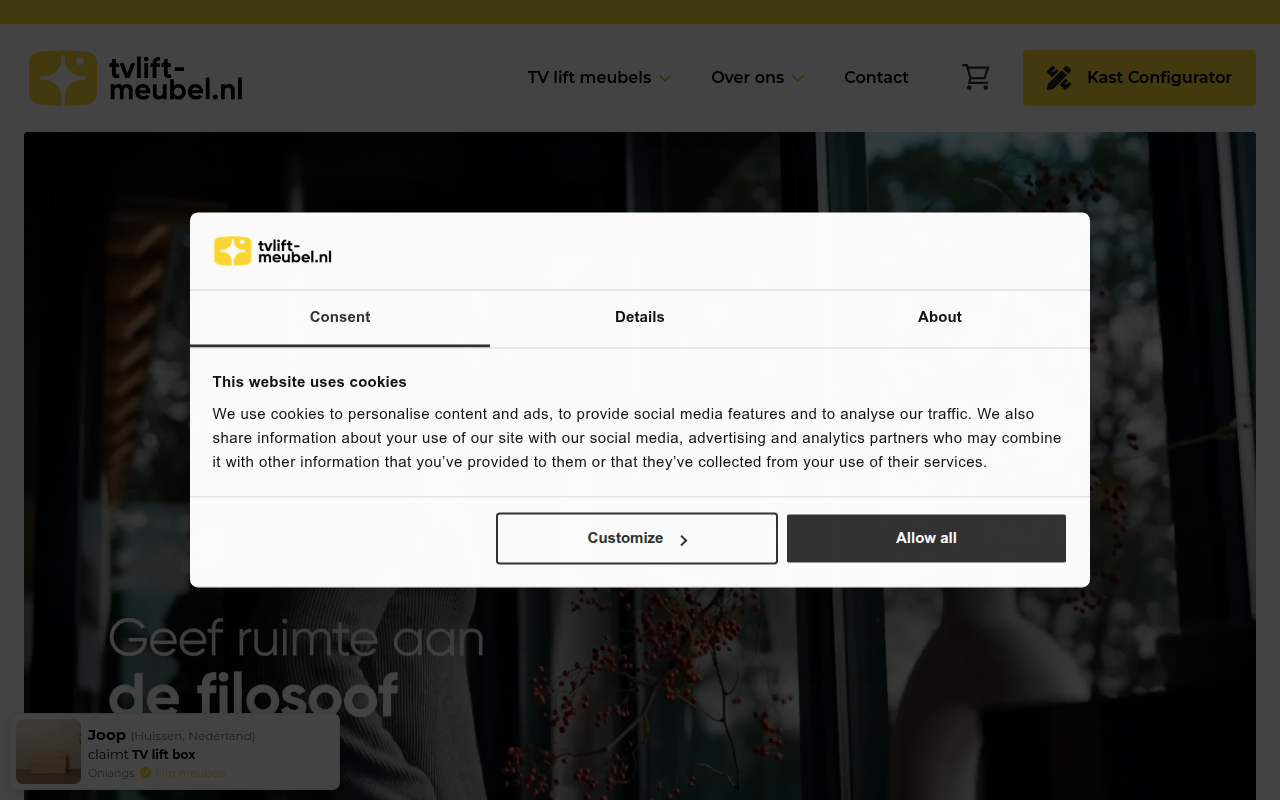The height and width of the screenshot is (800, 1280).
Task: Click the Flip meubels link
Action: 191,773
